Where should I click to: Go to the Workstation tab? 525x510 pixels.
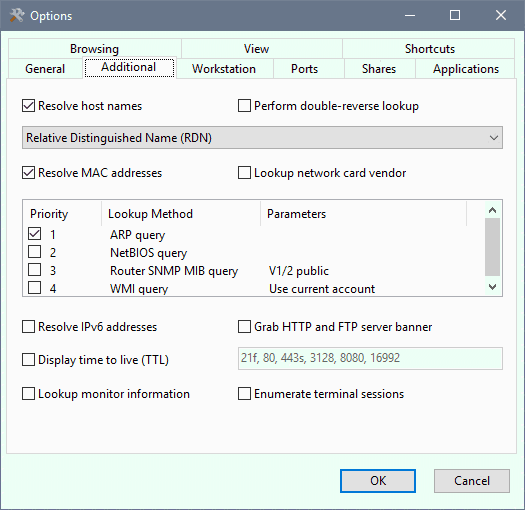[224, 69]
